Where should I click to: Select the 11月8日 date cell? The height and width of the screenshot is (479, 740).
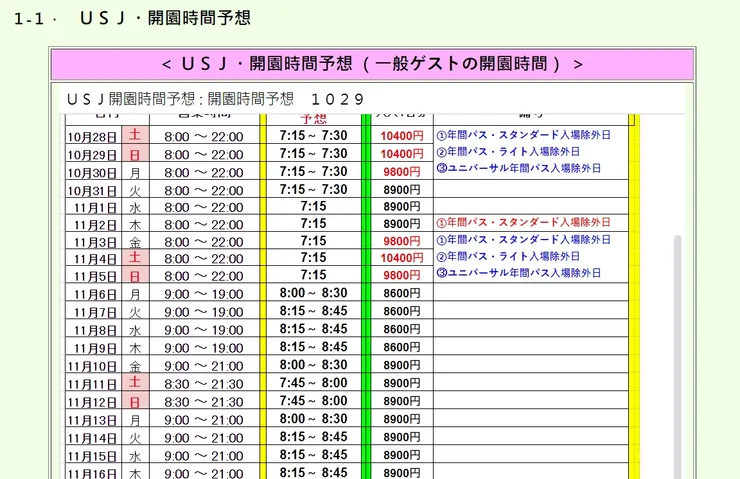click(x=92, y=329)
